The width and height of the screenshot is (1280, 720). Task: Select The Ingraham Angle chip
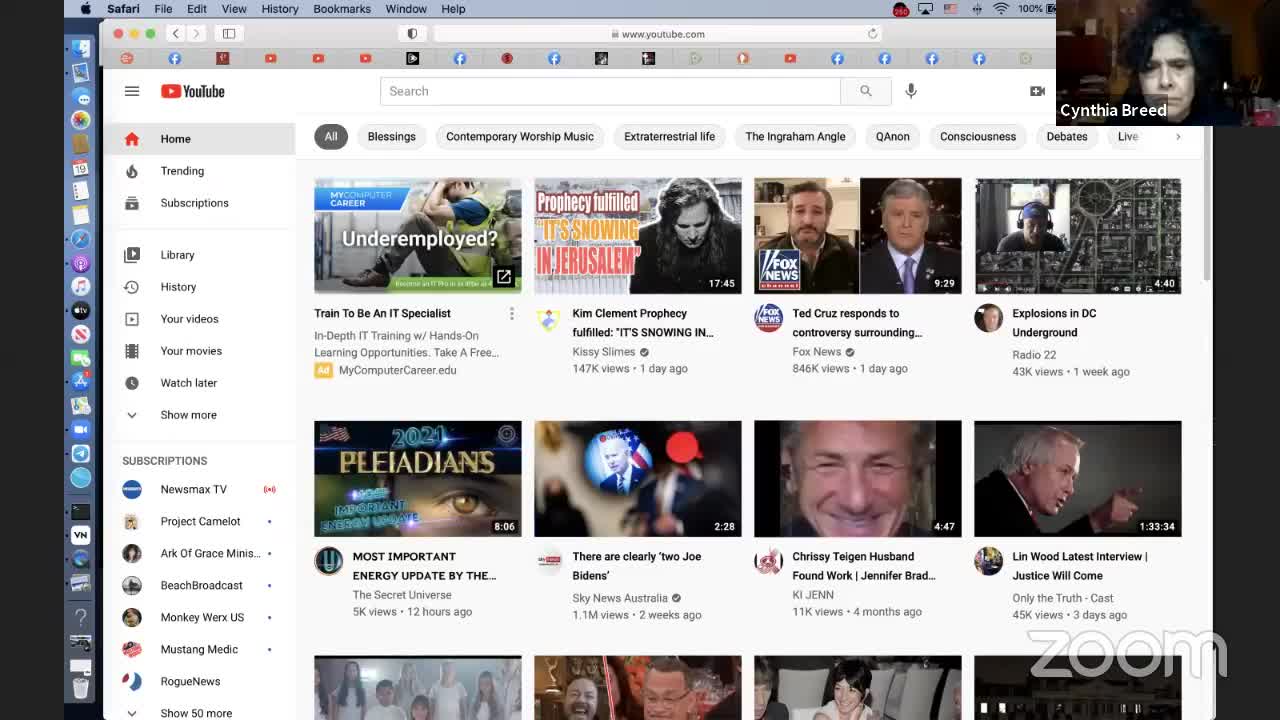click(795, 137)
